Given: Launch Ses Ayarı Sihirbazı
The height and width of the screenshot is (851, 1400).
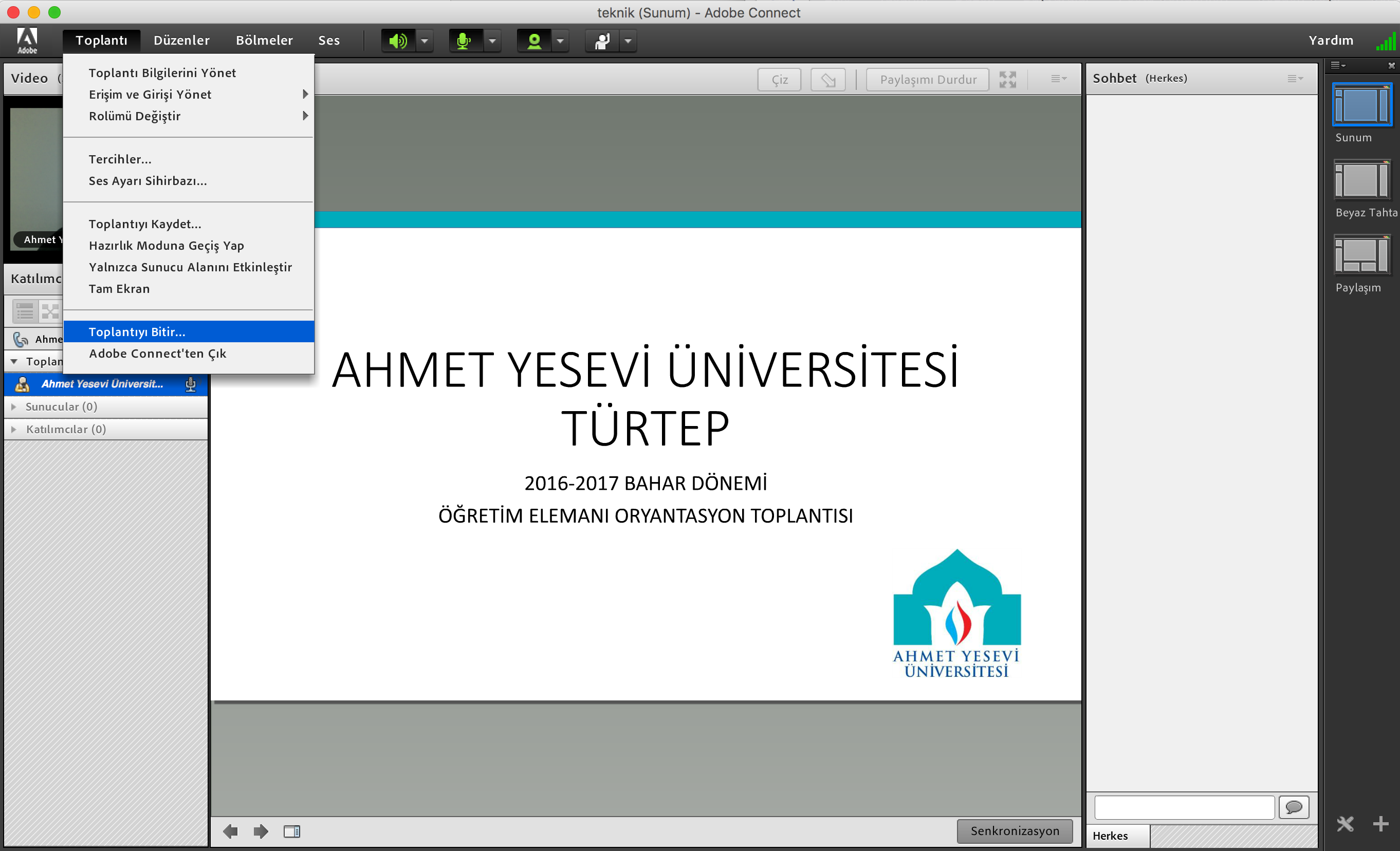Looking at the screenshot, I should [189, 181].
